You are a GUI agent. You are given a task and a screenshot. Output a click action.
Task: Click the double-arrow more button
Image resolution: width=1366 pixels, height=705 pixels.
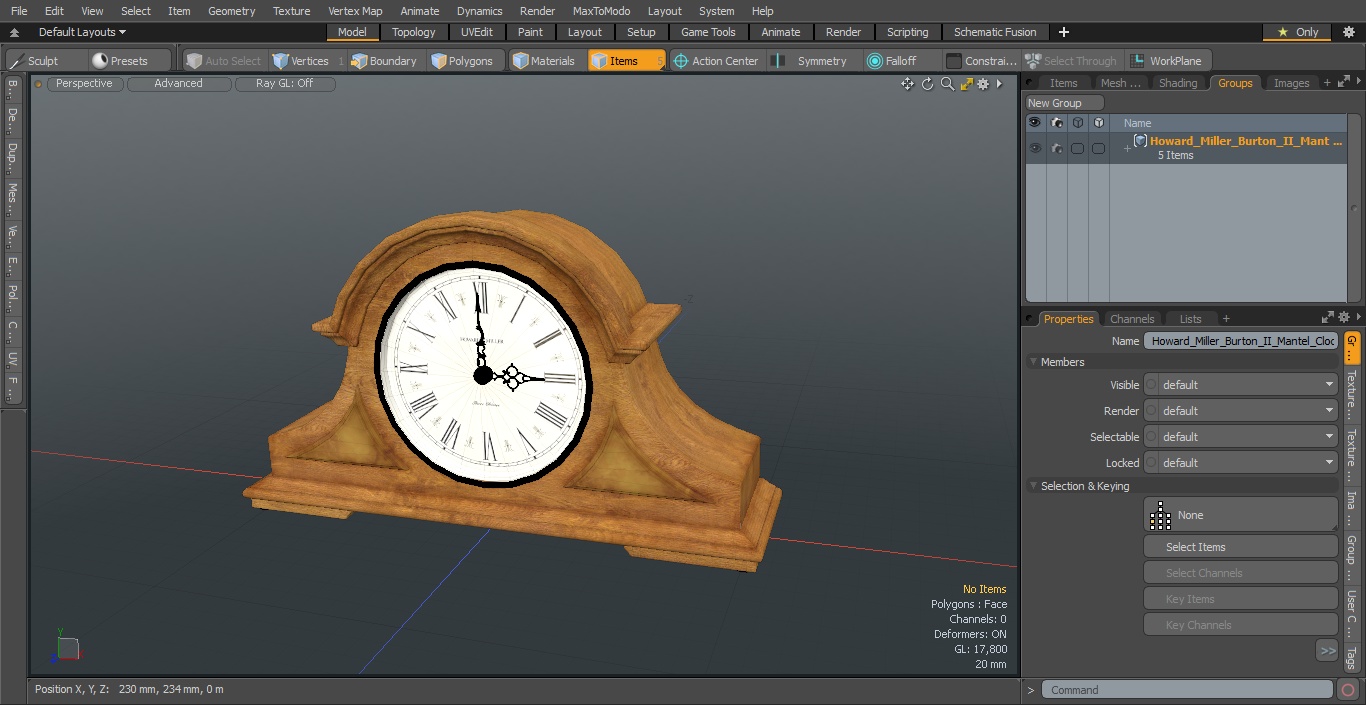click(x=1327, y=651)
